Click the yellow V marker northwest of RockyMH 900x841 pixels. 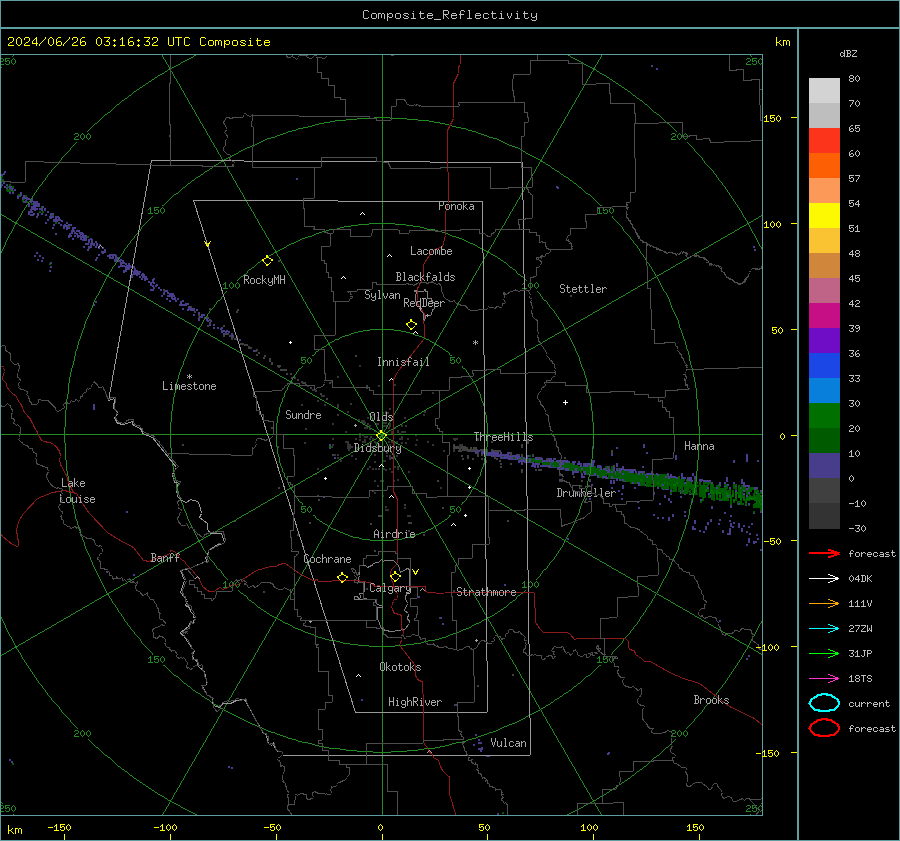208,244
